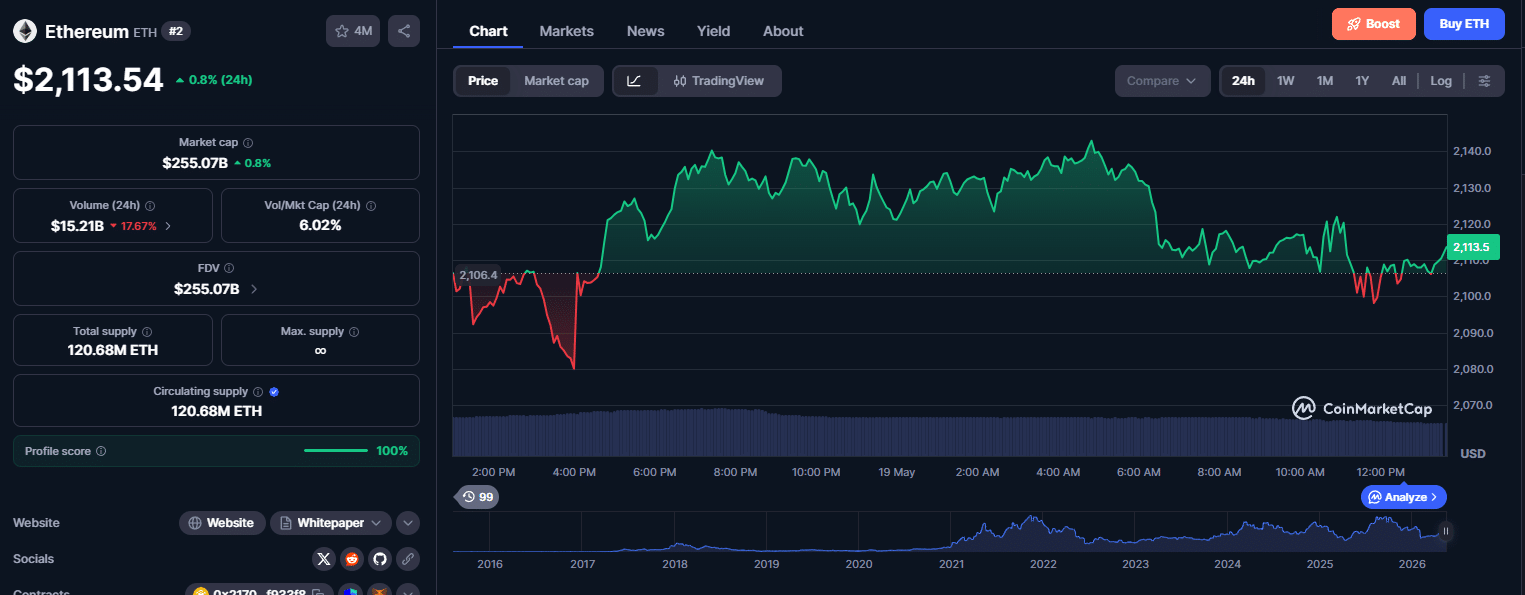
Task: Click the 2,106.4 opening price label
Action: coord(478,274)
